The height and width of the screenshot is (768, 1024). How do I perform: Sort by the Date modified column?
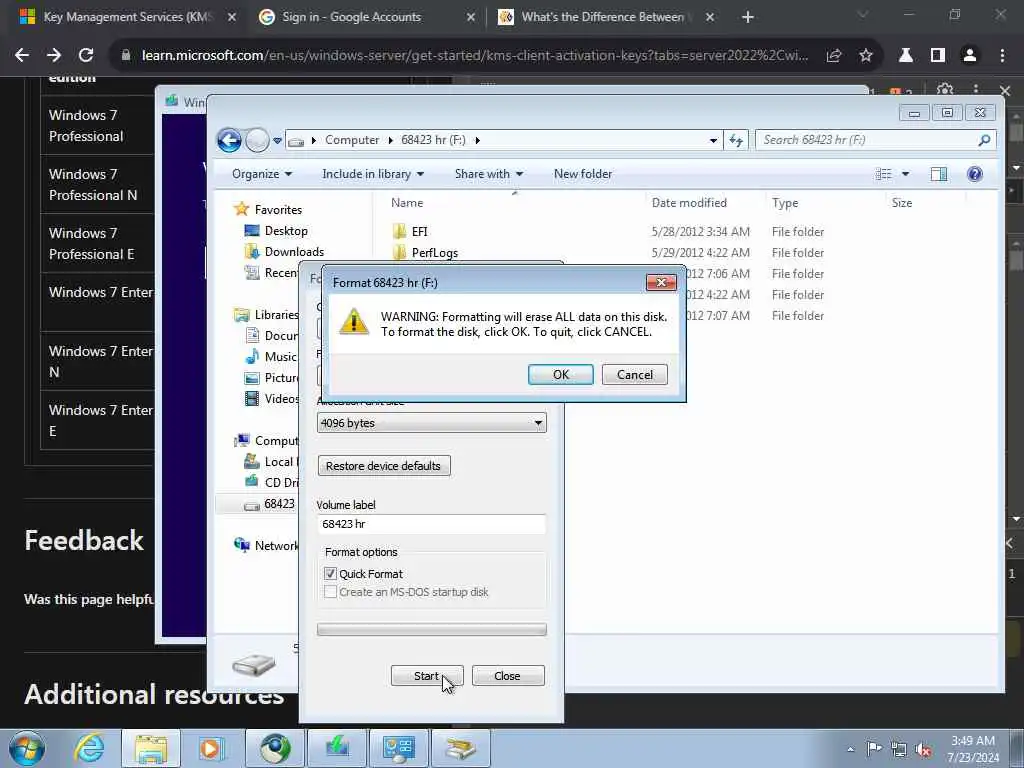coord(689,203)
